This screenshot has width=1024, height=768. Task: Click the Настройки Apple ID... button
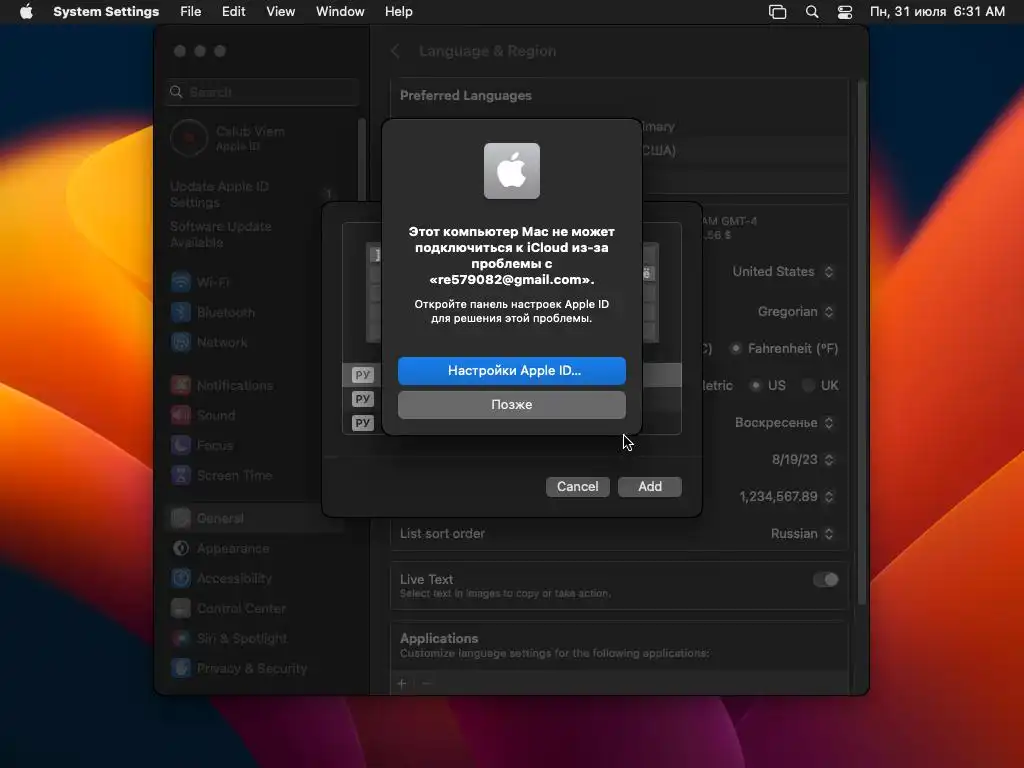[511, 370]
